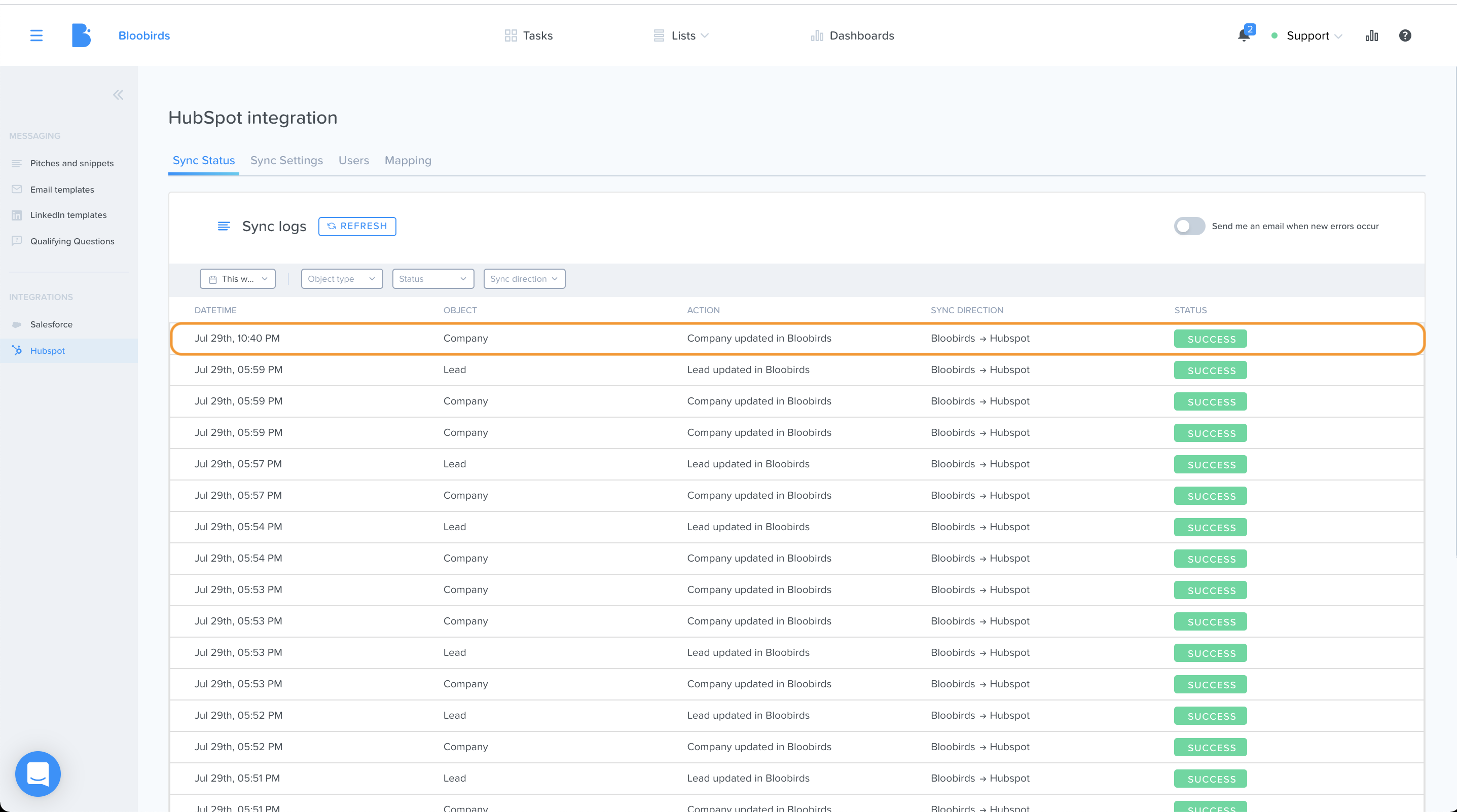Open Qualifying Questions

click(72, 241)
